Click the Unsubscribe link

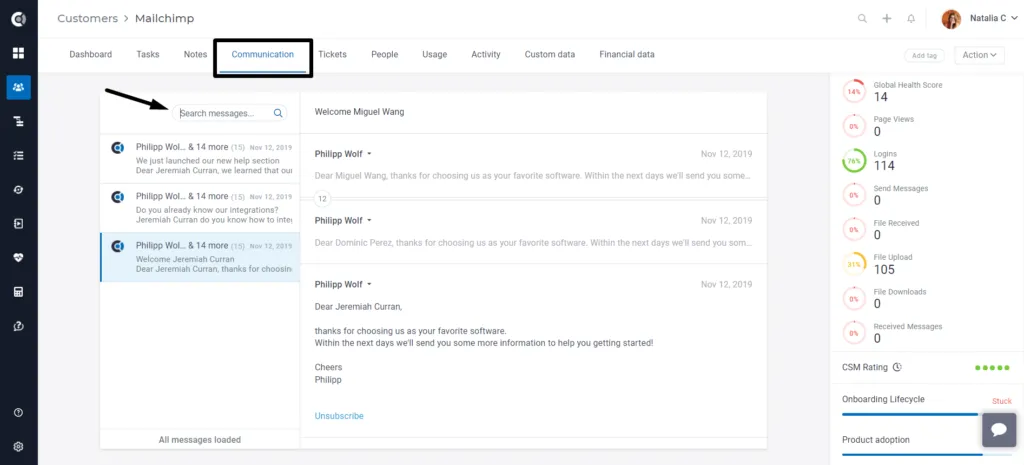pos(339,416)
